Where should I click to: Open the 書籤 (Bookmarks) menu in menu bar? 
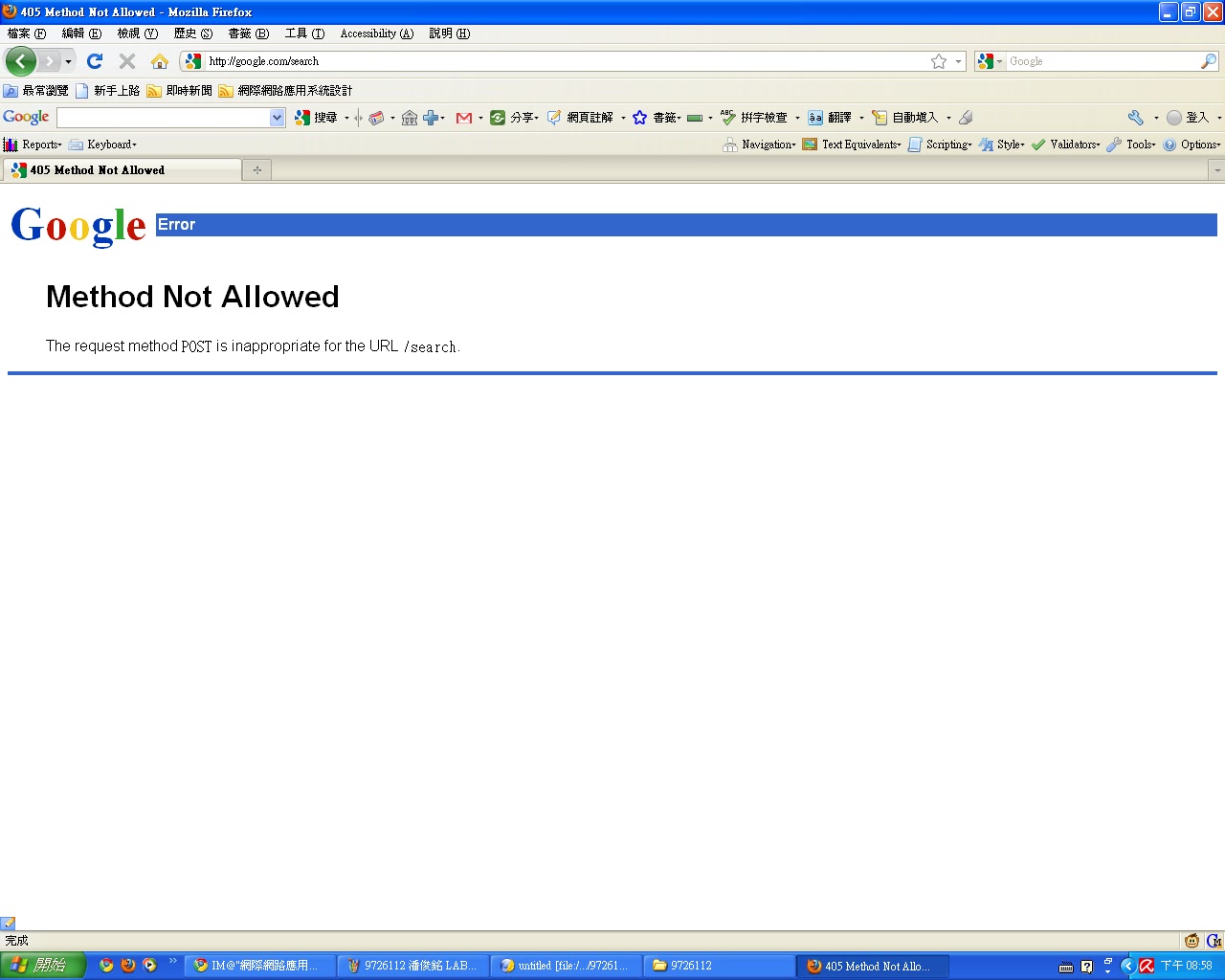point(249,33)
